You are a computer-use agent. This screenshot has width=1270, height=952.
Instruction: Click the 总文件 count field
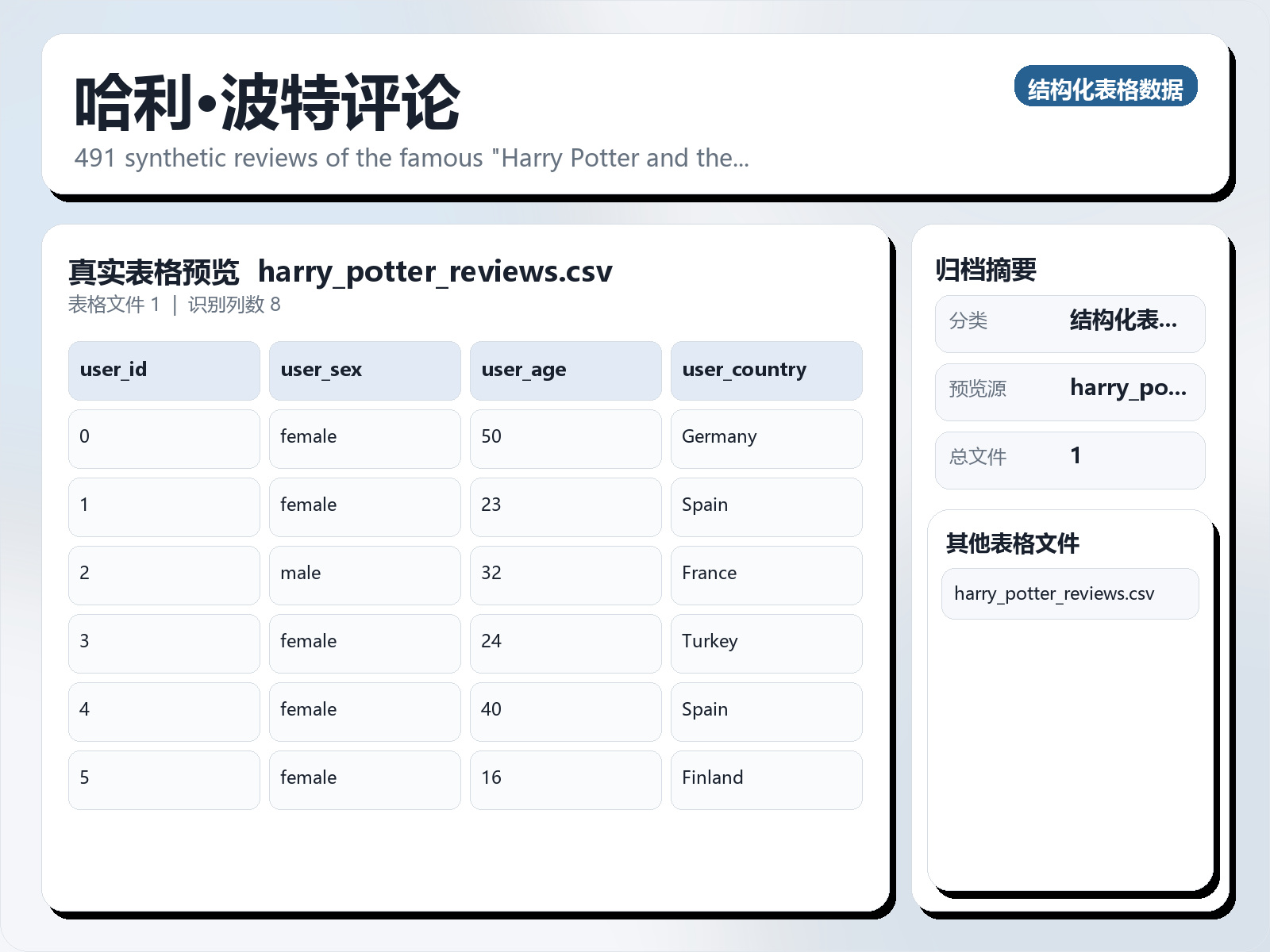click(x=1070, y=457)
